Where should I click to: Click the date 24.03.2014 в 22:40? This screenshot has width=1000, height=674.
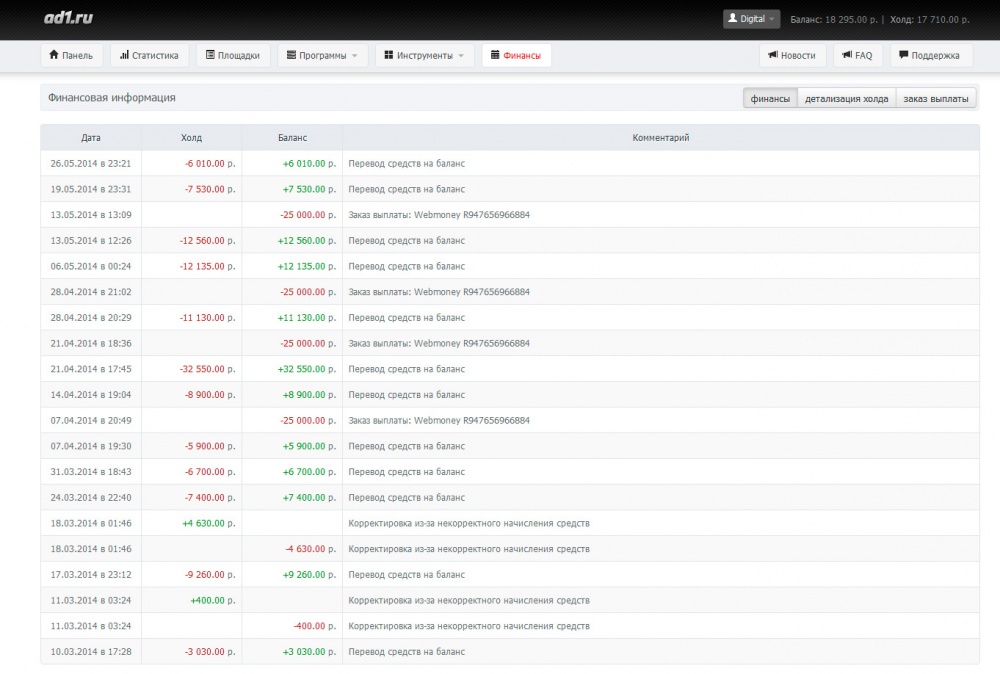[x=91, y=497]
